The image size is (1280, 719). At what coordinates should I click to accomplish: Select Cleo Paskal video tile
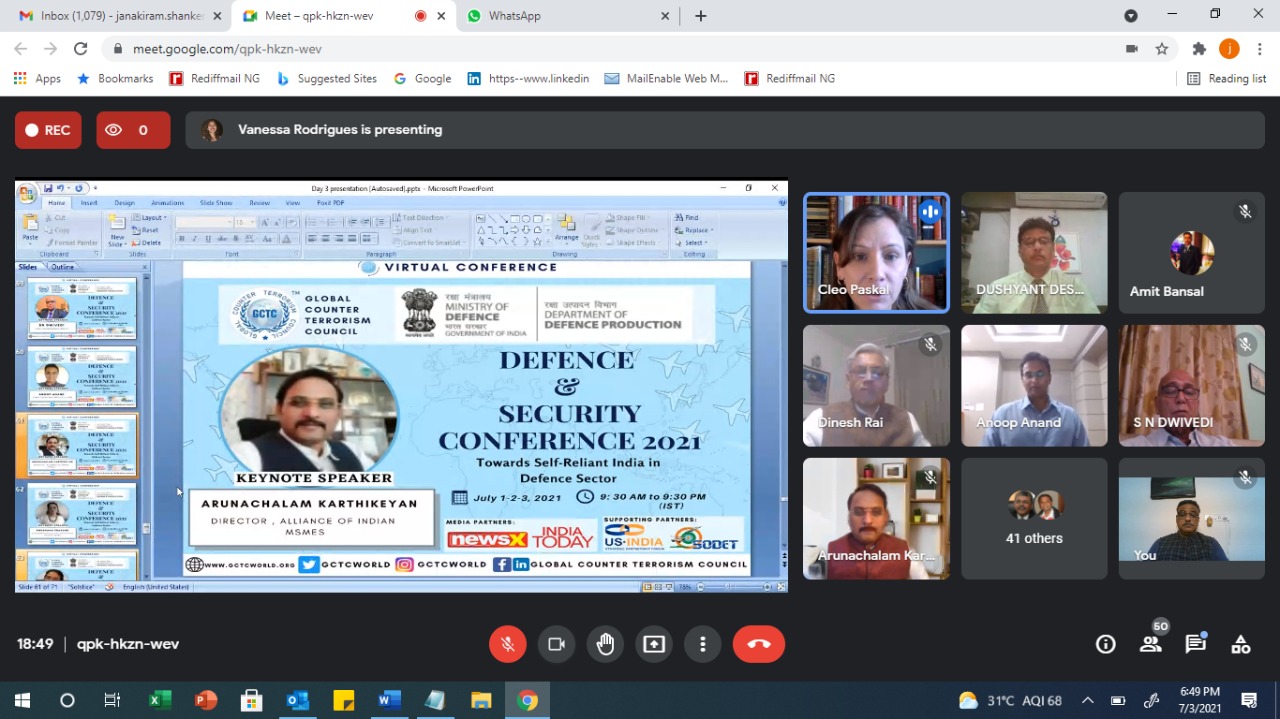(876, 253)
